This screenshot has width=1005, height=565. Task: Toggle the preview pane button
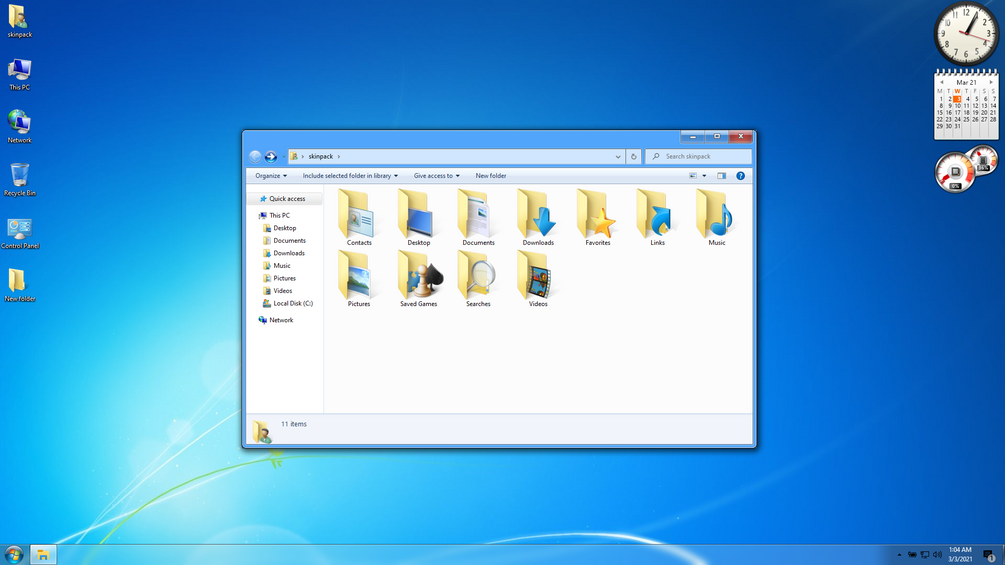[x=721, y=176]
